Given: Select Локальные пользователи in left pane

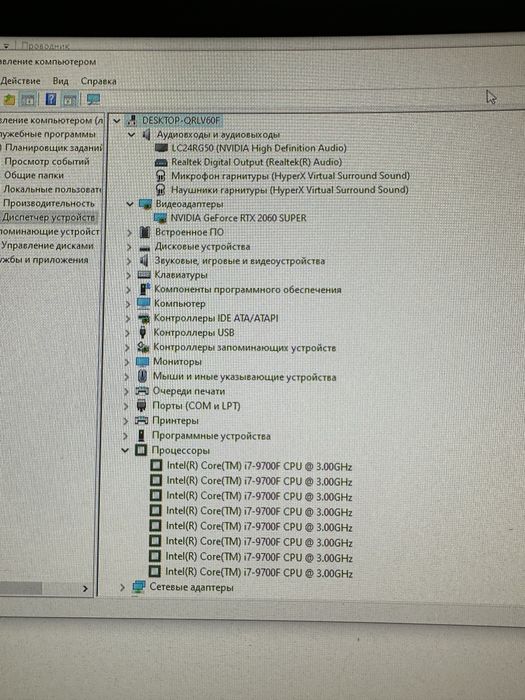Looking at the screenshot, I should pos(53,189).
